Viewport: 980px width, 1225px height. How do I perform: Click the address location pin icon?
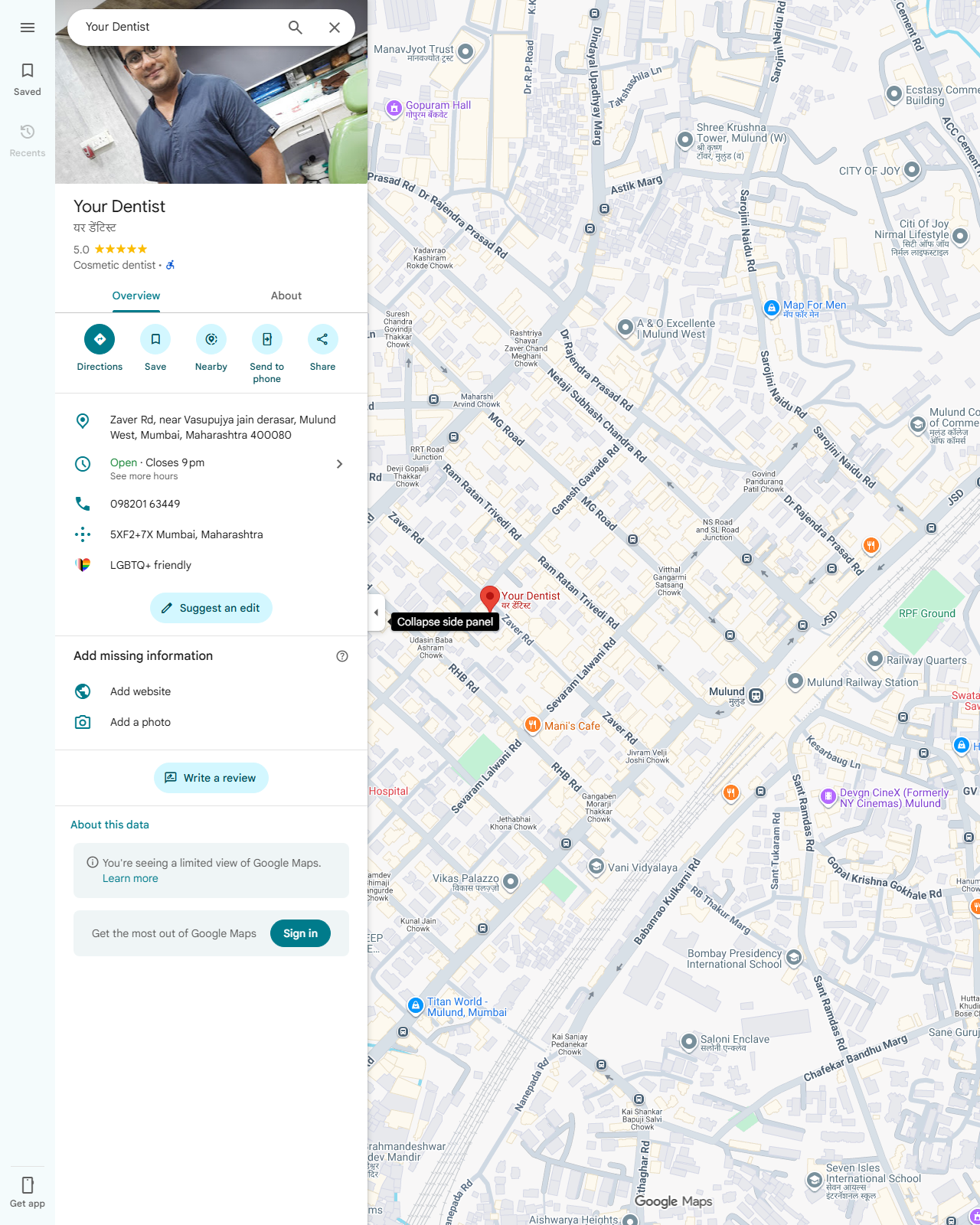pyautogui.click(x=83, y=421)
